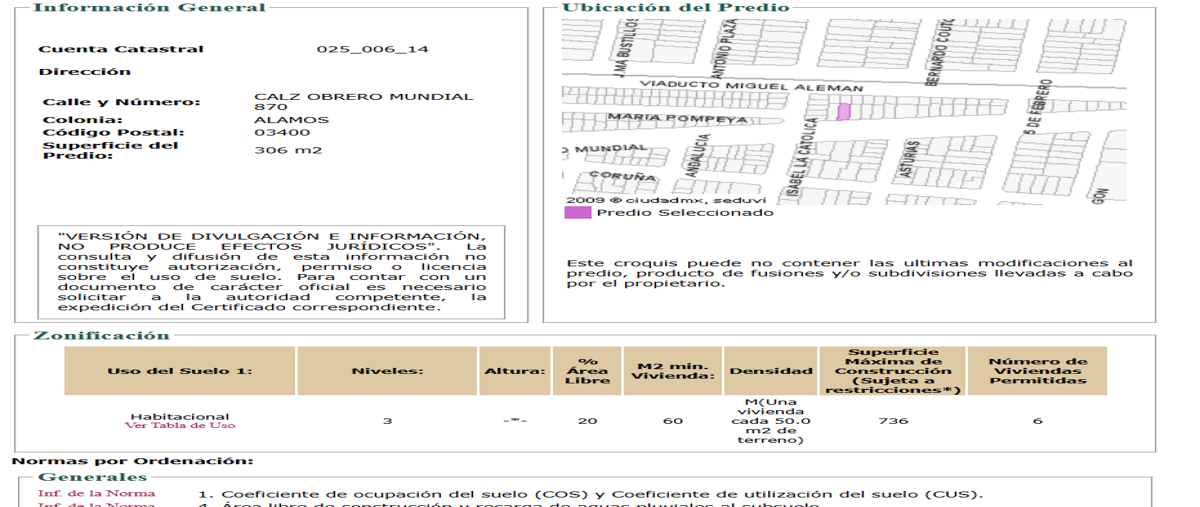Viewport: 1200px width, 507px height.
Task: Click the croquis disclaimer paragraph
Action: pos(849,273)
